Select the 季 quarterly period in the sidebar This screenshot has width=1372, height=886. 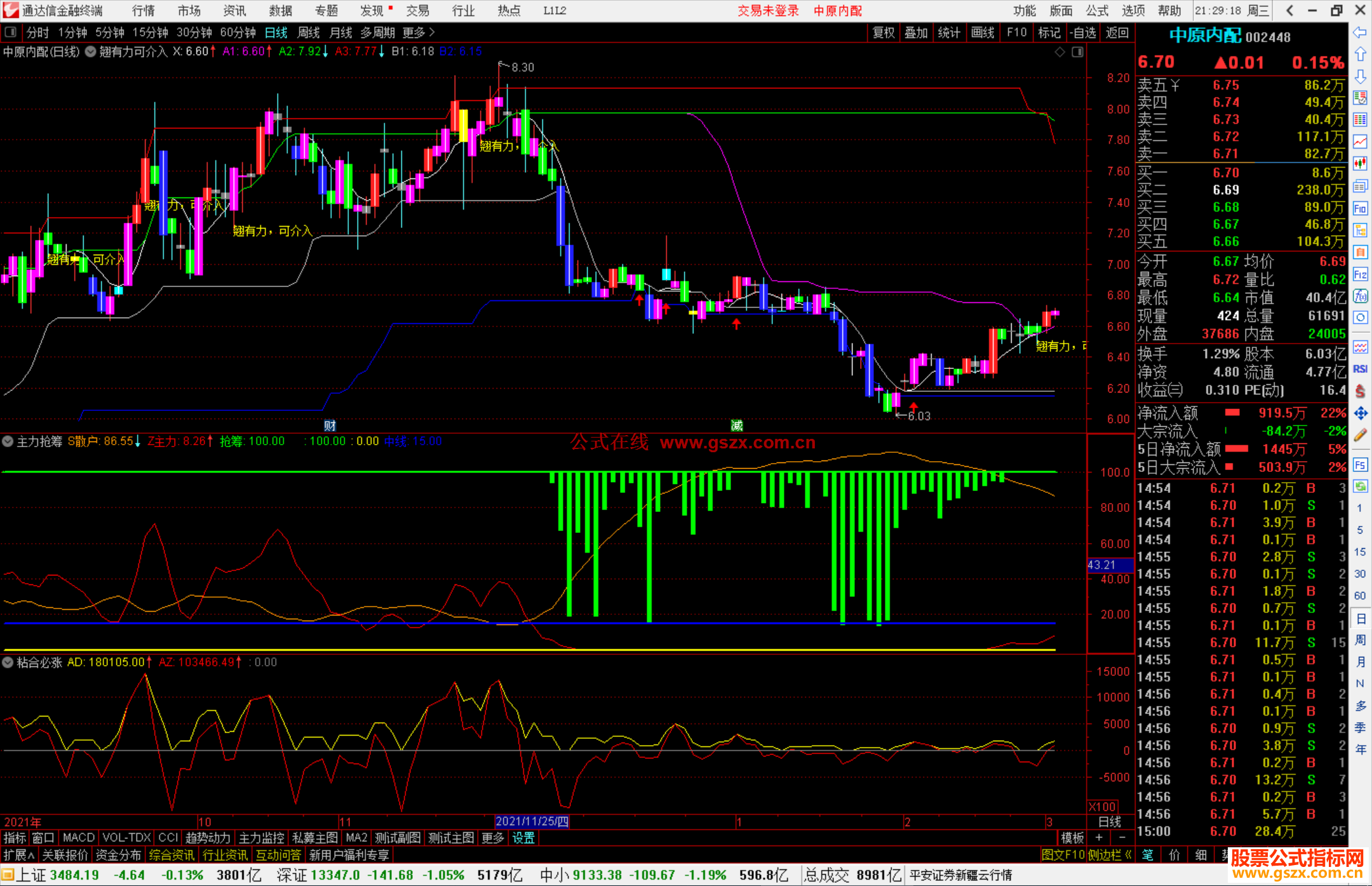(x=1360, y=727)
